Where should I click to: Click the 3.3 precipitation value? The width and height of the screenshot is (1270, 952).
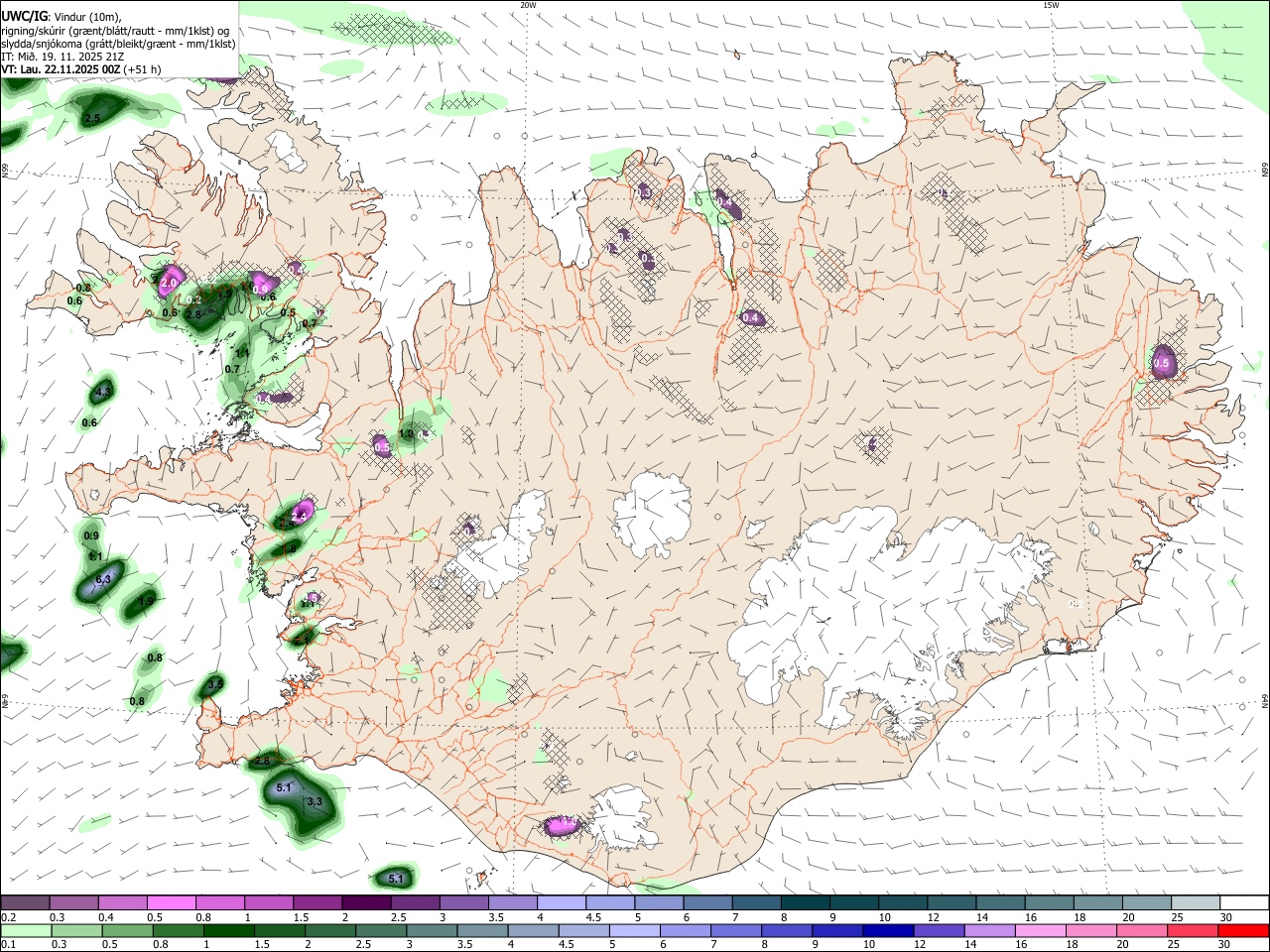316,801
